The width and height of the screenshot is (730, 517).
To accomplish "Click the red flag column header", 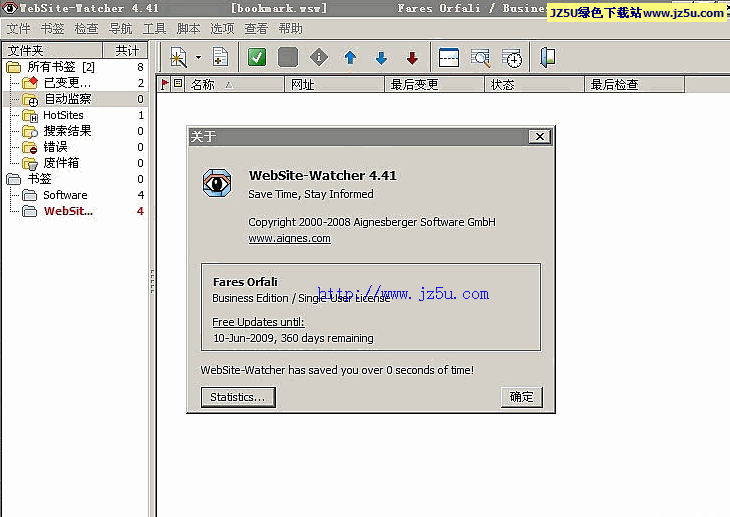I will click(164, 84).
